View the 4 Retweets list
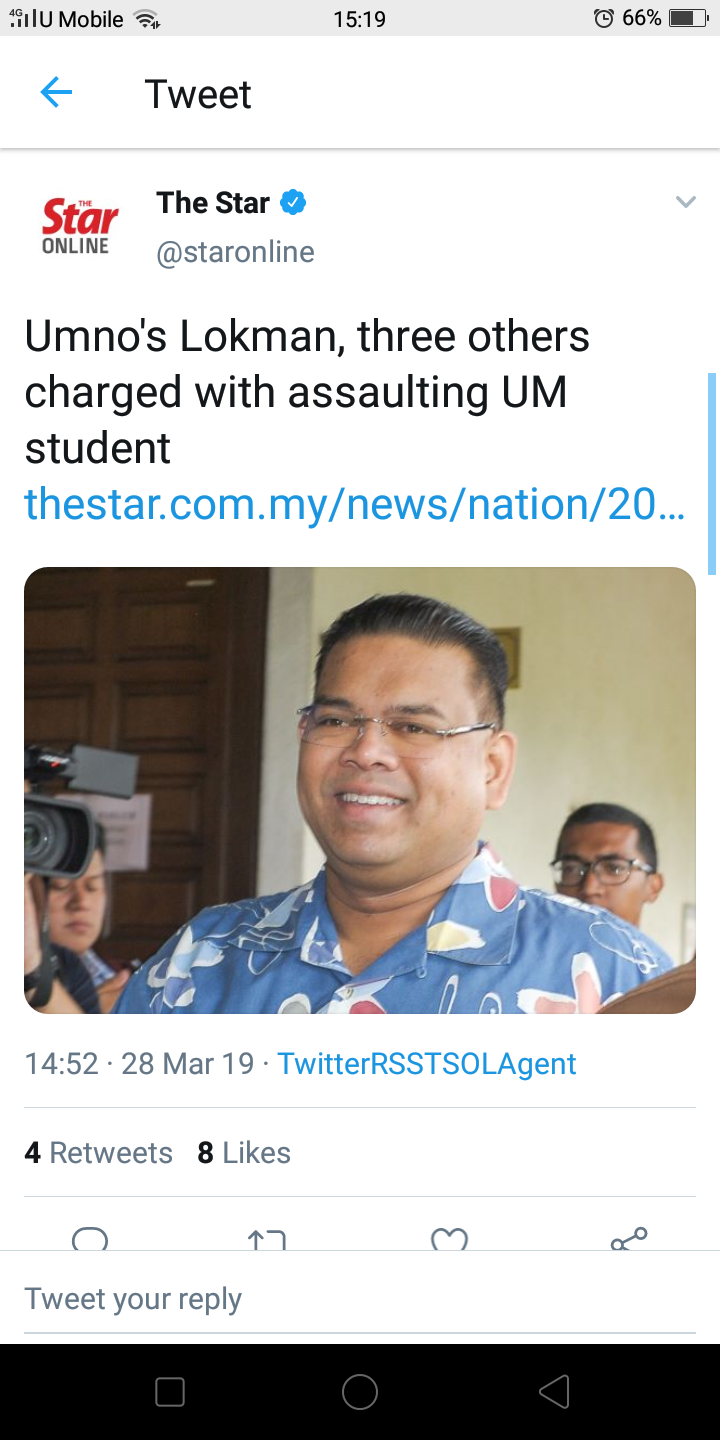The width and height of the screenshot is (720, 1440). coord(98,1153)
